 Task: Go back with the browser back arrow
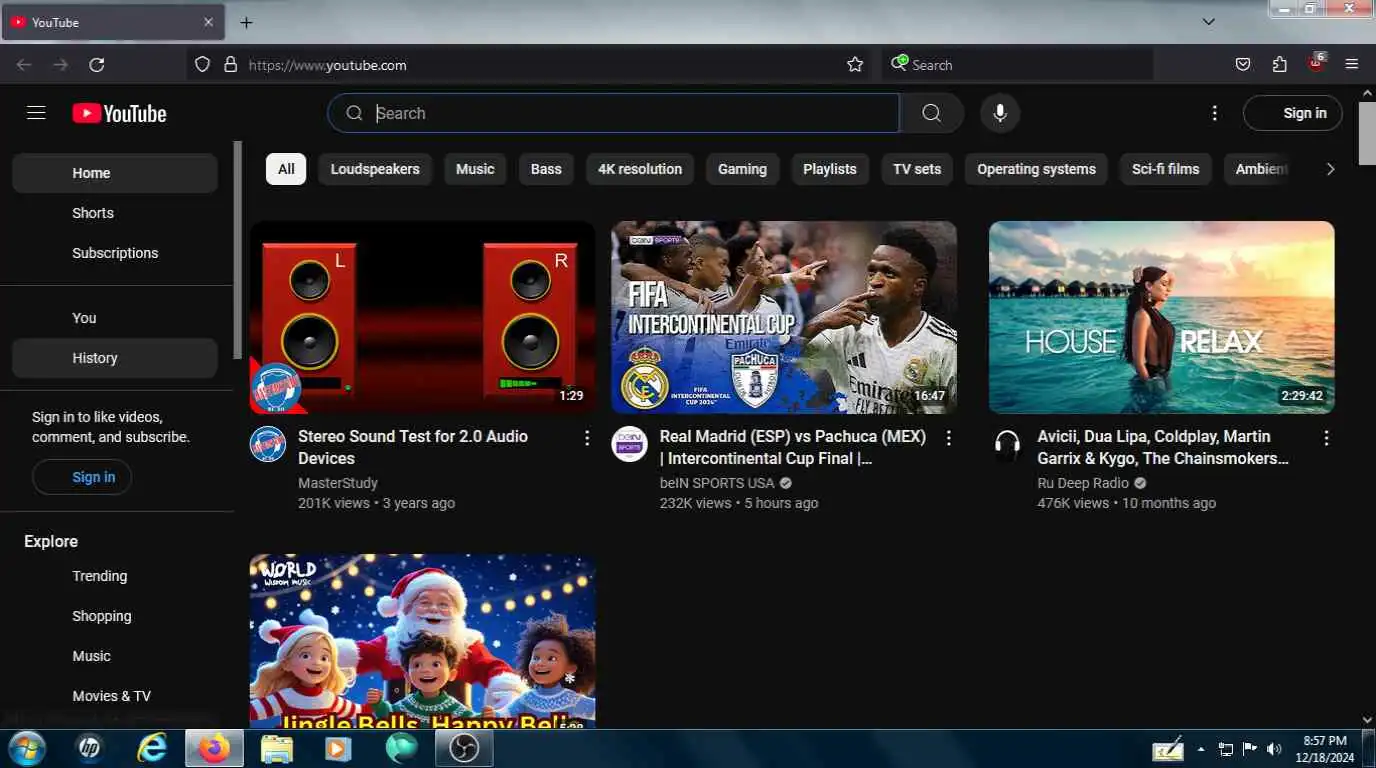tap(24, 65)
